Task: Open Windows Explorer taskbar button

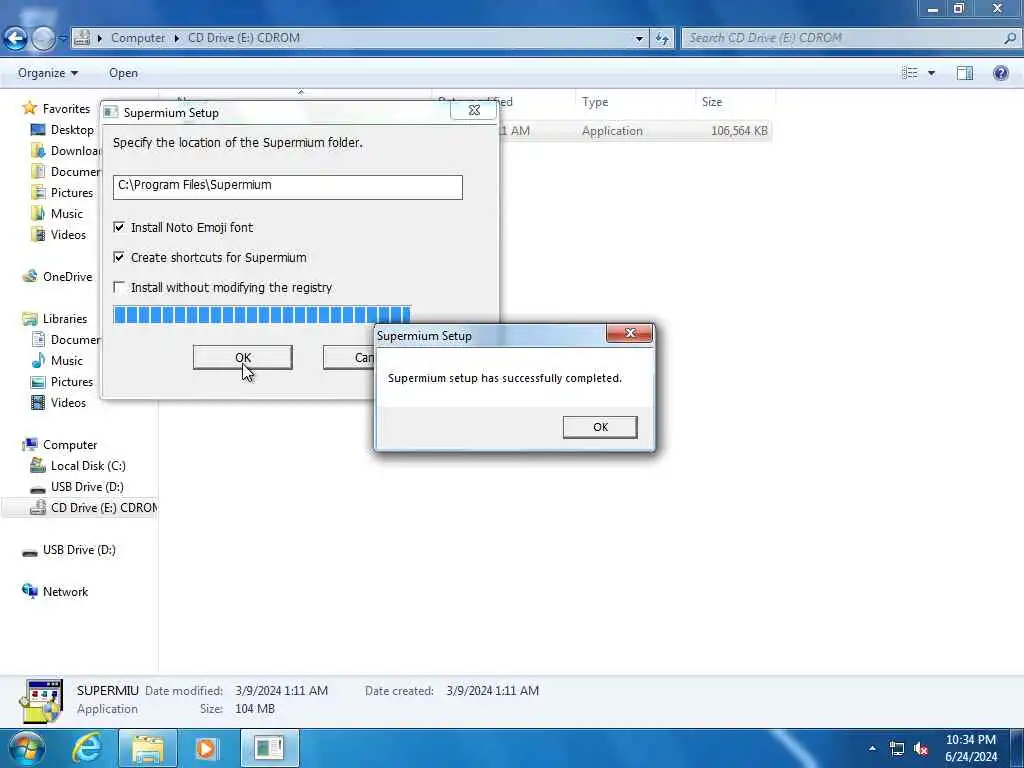Action: 148,748
